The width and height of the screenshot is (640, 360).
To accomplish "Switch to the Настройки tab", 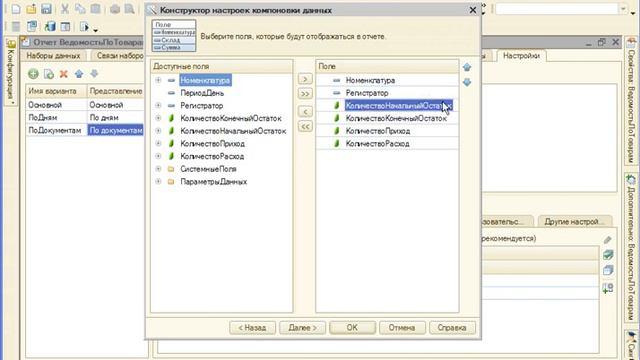I will pos(521,56).
